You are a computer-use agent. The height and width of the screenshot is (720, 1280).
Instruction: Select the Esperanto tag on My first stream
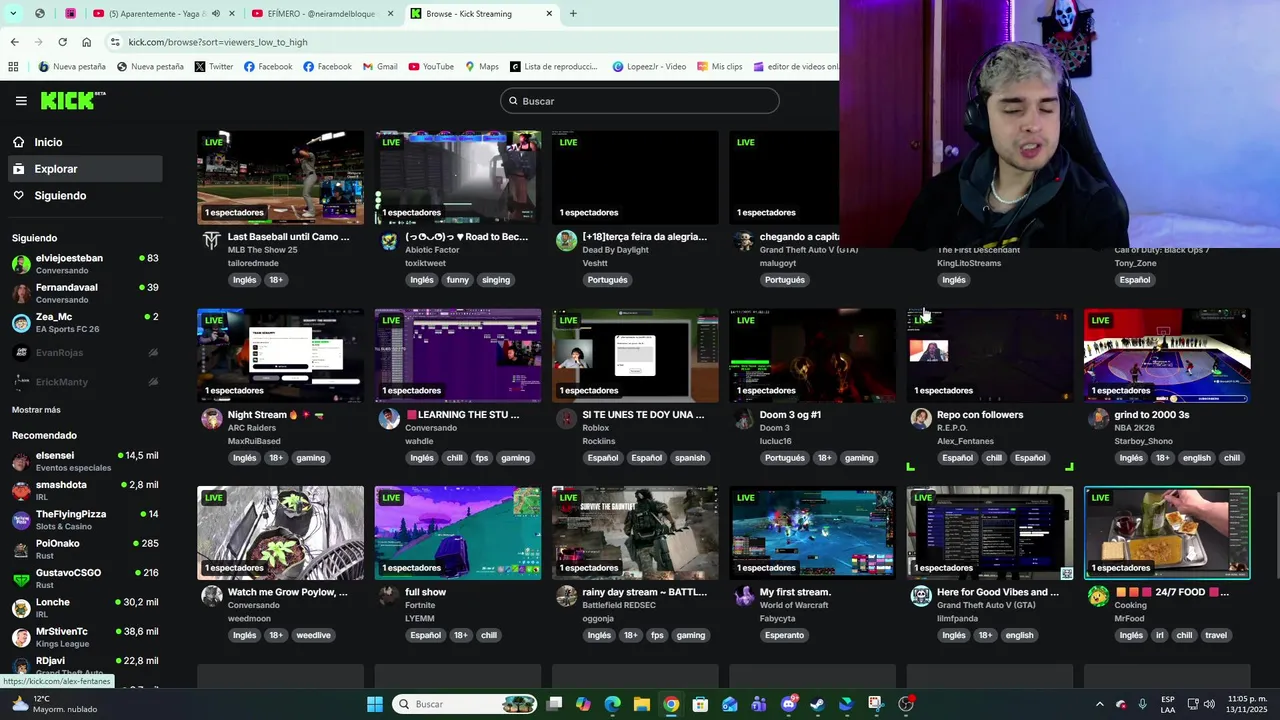pyautogui.click(x=785, y=635)
